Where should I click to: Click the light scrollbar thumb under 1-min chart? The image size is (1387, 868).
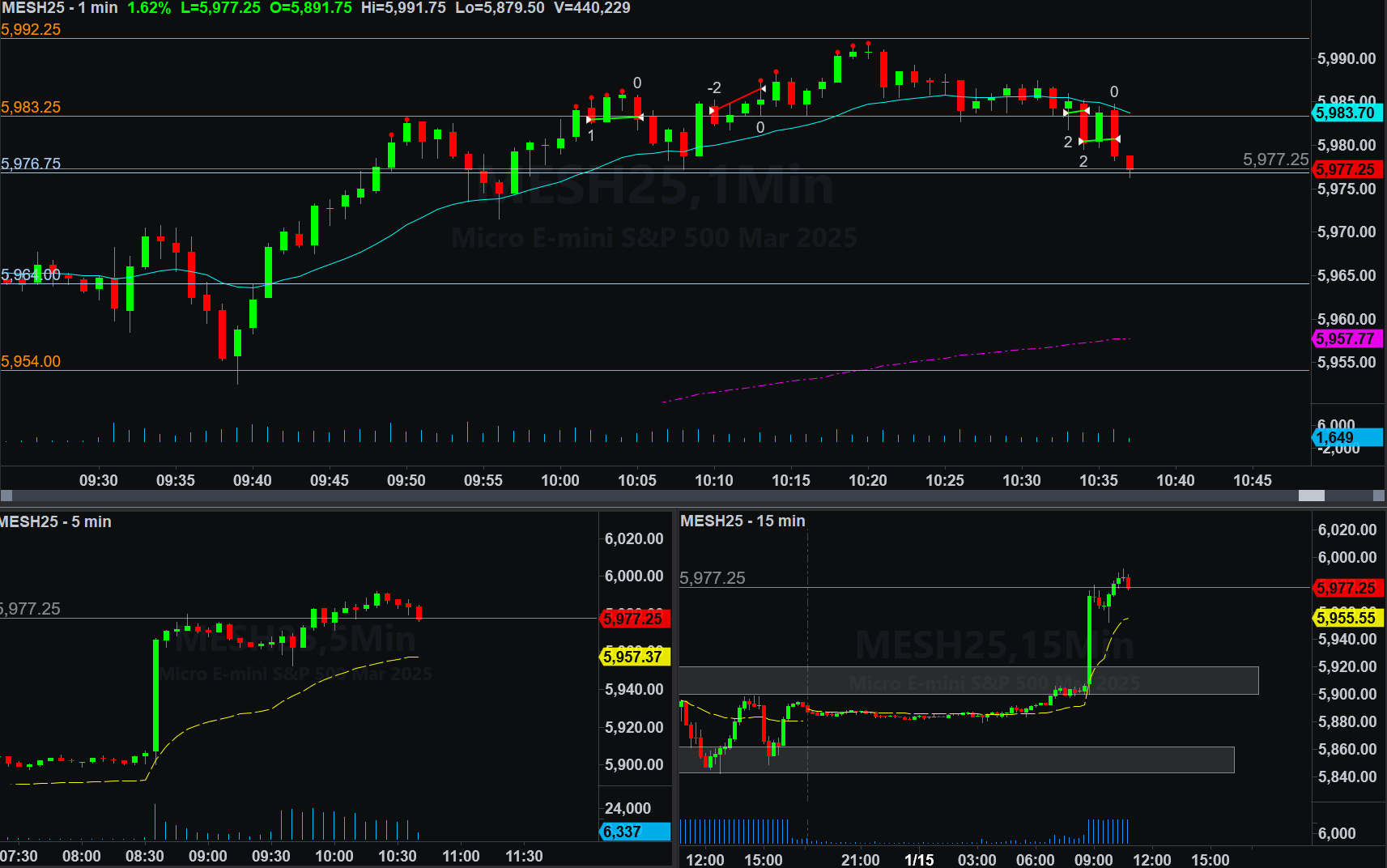coord(1311,496)
